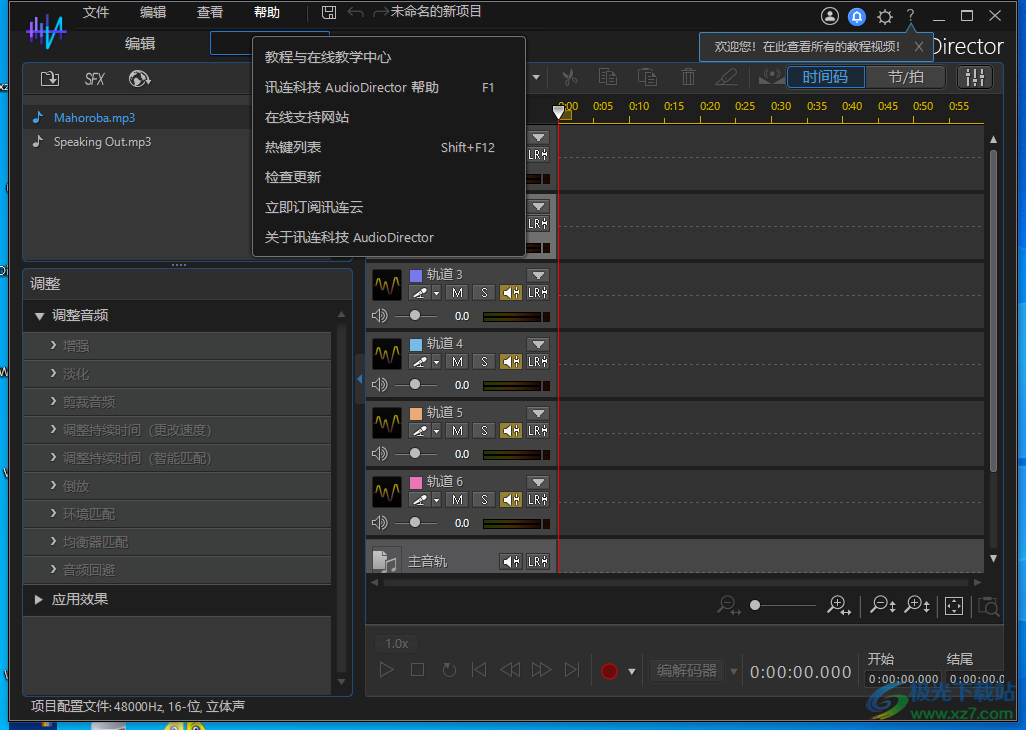1026x730 pixels.
Task: Expand the 增强 adjustment item
Action: tap(53, 345)
